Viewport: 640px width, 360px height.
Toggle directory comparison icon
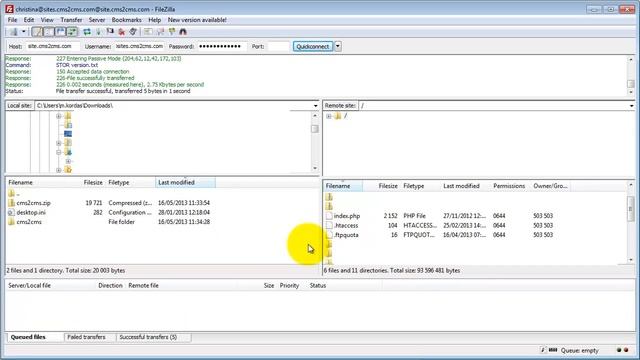tap(160, 32)
